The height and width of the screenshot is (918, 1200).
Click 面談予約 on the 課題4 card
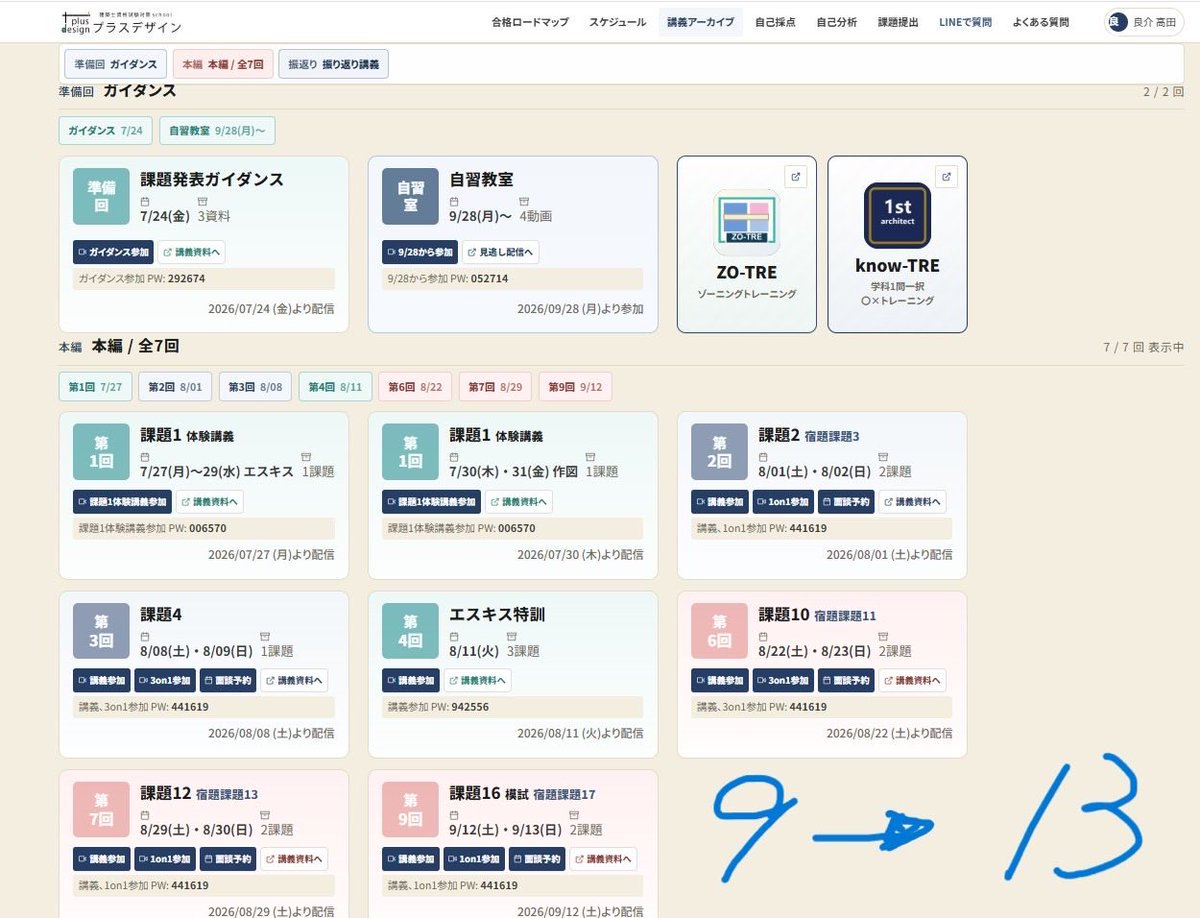(x=228, y=680)
